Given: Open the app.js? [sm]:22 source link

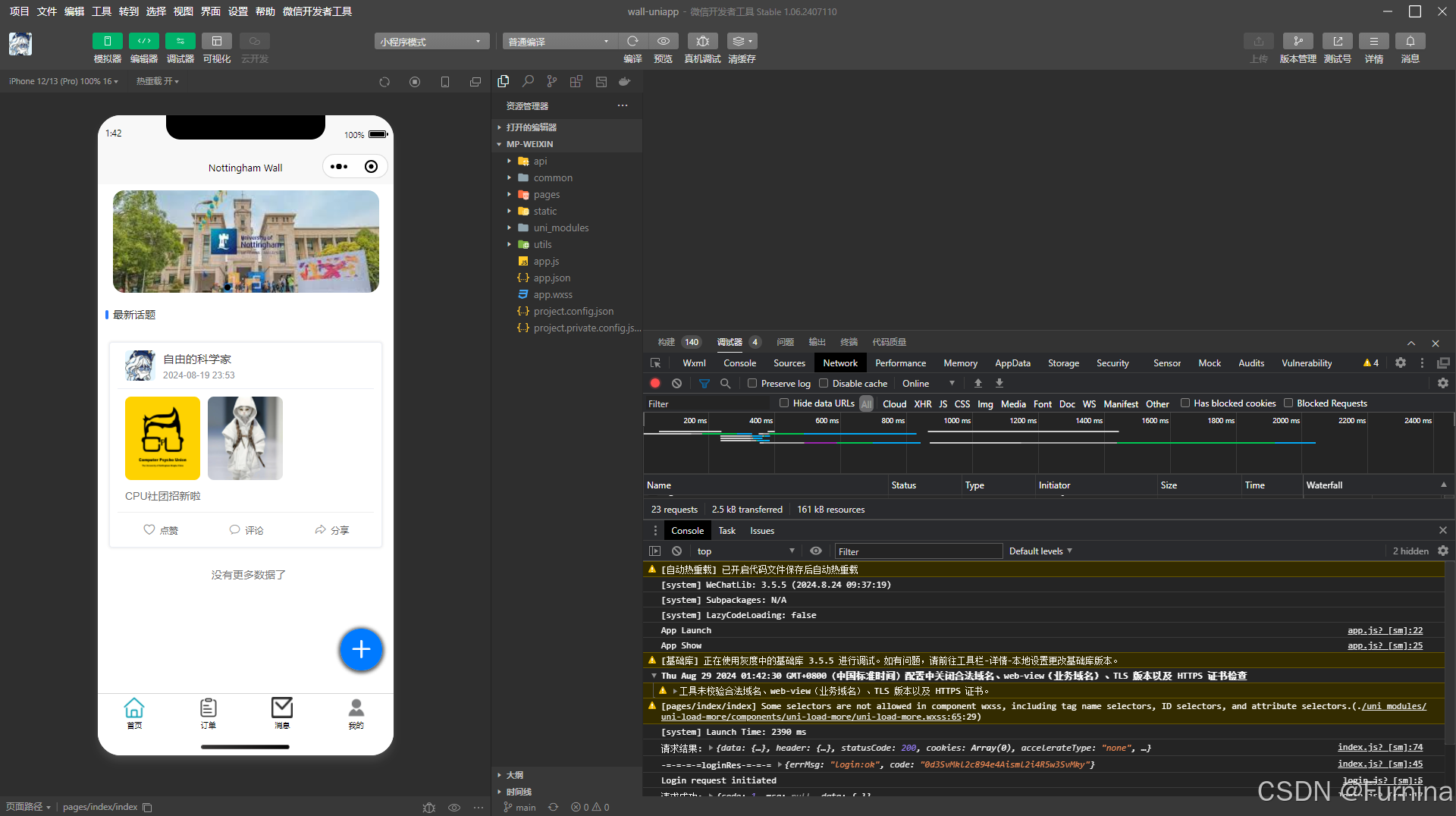Looking at the screenshot, I should click(1385, 630).
